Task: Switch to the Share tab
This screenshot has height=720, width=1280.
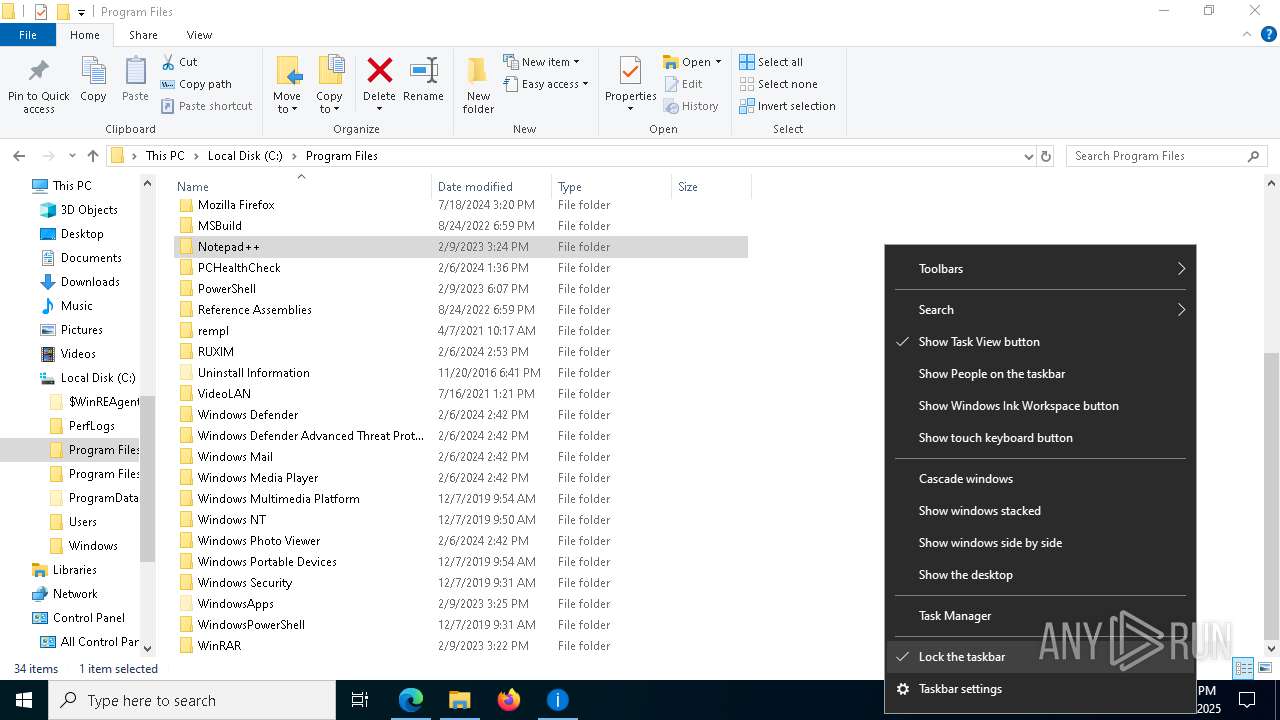Action: (143, 35)
